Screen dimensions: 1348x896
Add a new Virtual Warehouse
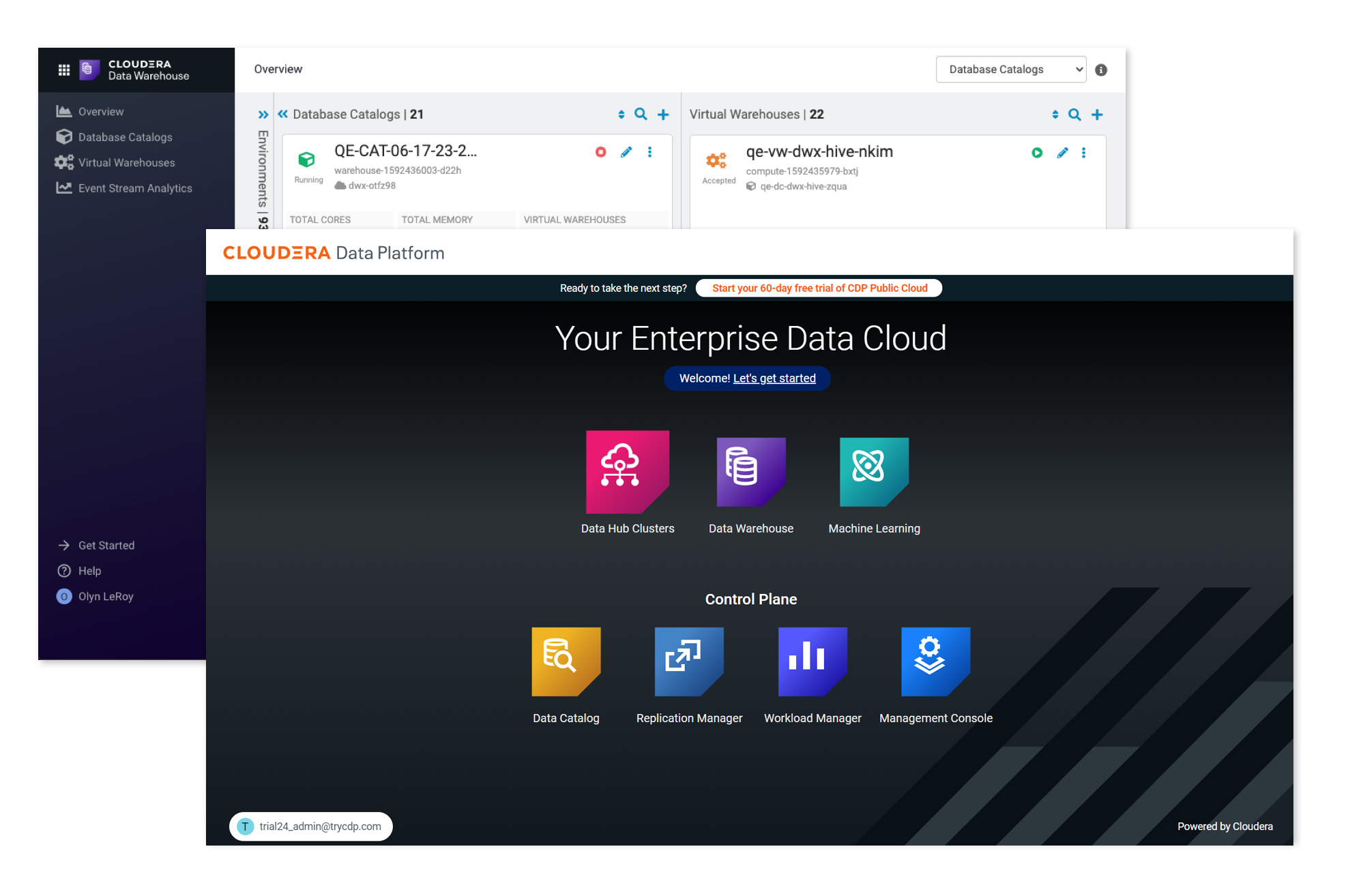click(1097, 115)
